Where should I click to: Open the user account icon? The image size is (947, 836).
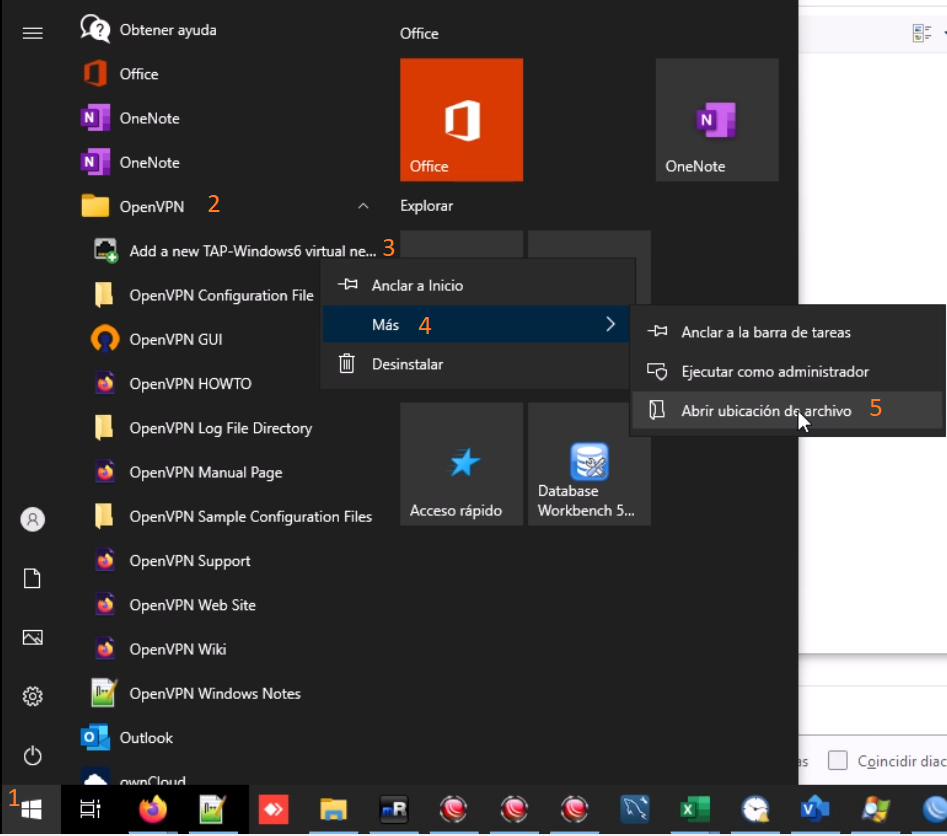33,519
